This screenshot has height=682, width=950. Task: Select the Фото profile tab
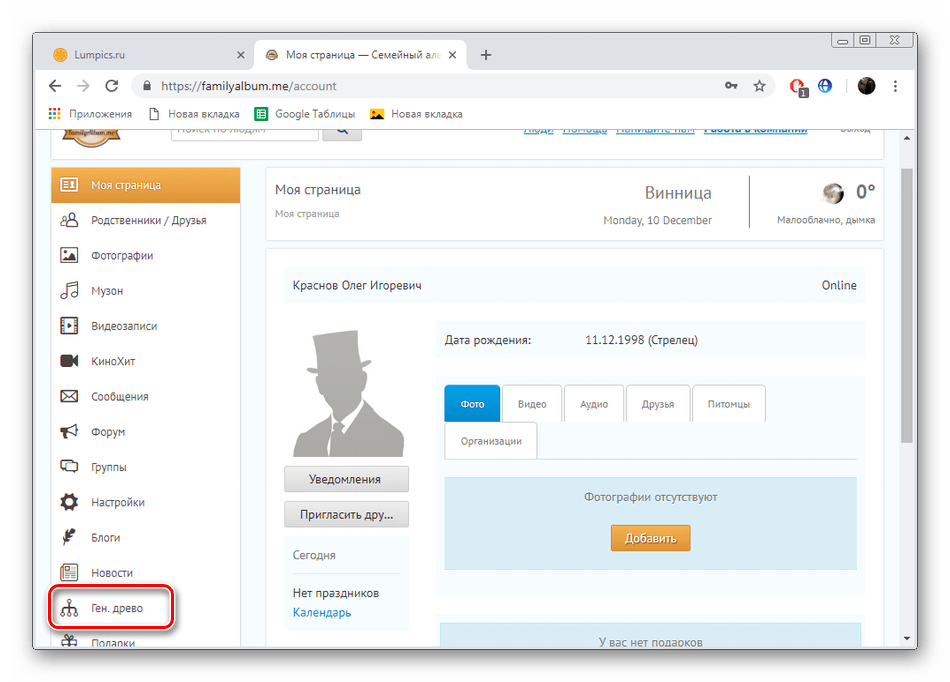click(472, 404)
